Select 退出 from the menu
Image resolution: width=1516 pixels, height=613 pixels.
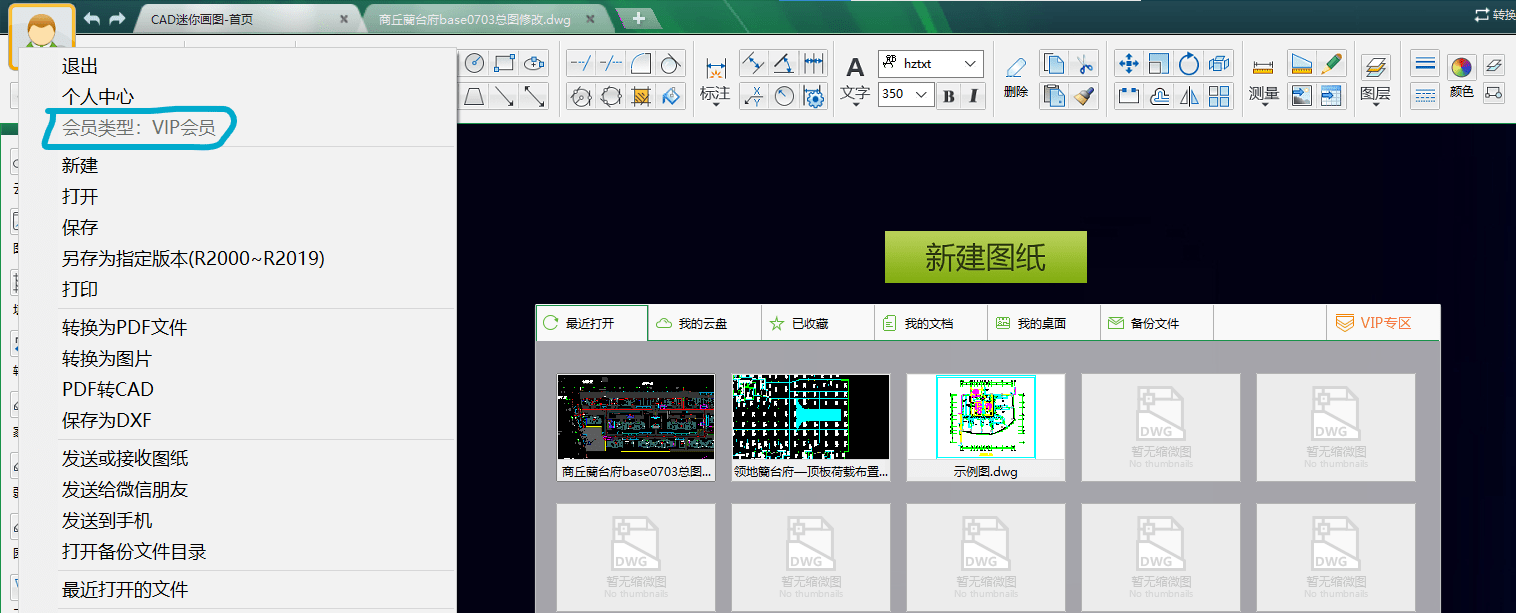point(80,66)
